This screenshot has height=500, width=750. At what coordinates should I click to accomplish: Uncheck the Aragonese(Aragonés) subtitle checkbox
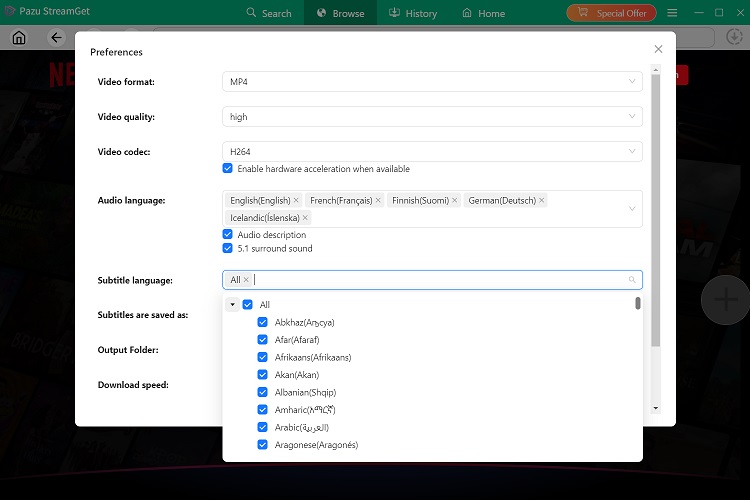[x=263, y=444]
